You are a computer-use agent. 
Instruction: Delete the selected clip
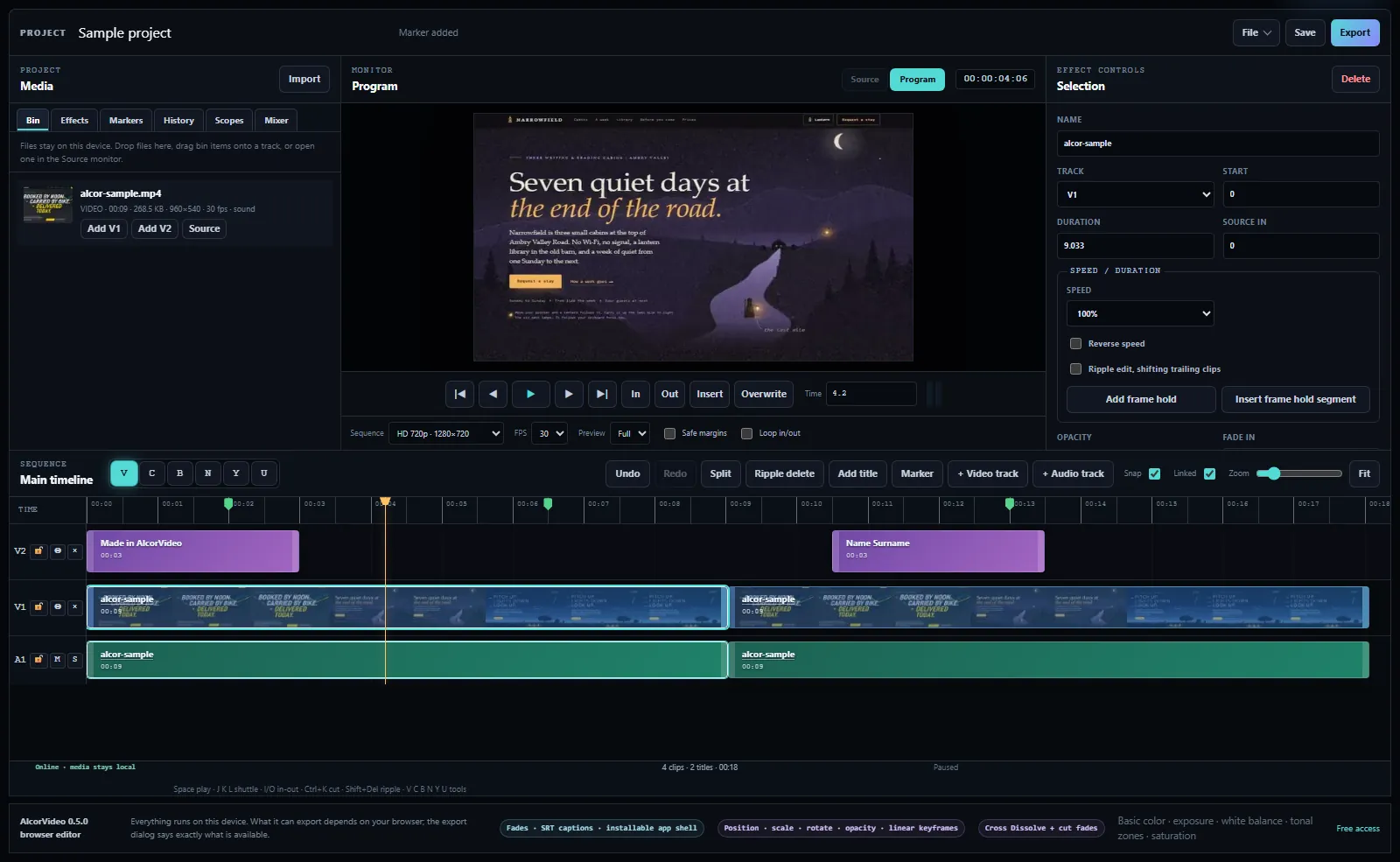coord(1355,79)
